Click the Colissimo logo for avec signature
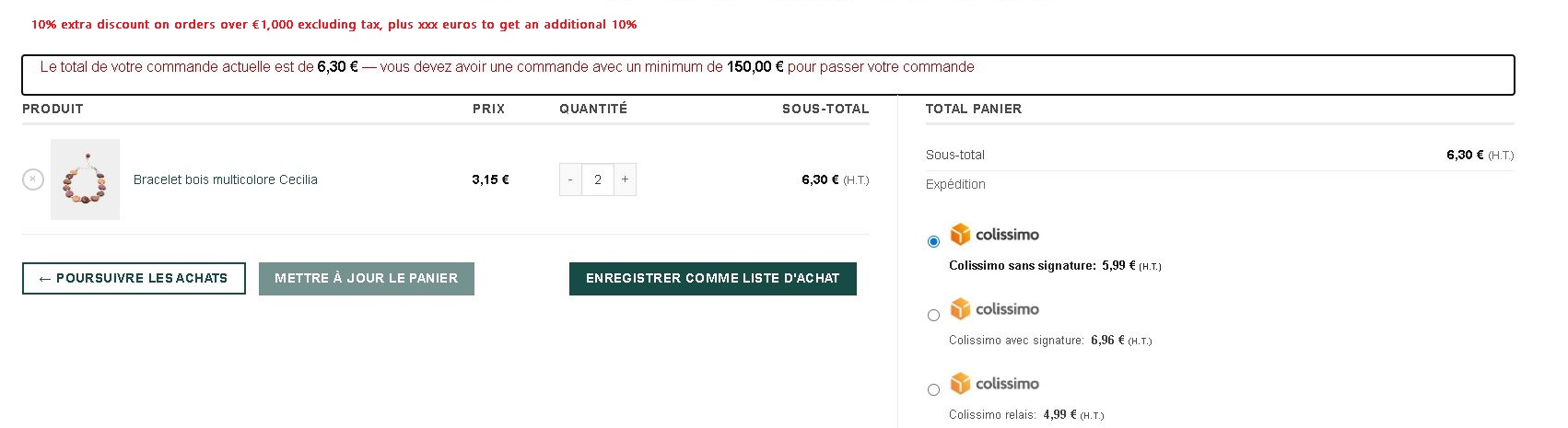 (x=995, y=309)
